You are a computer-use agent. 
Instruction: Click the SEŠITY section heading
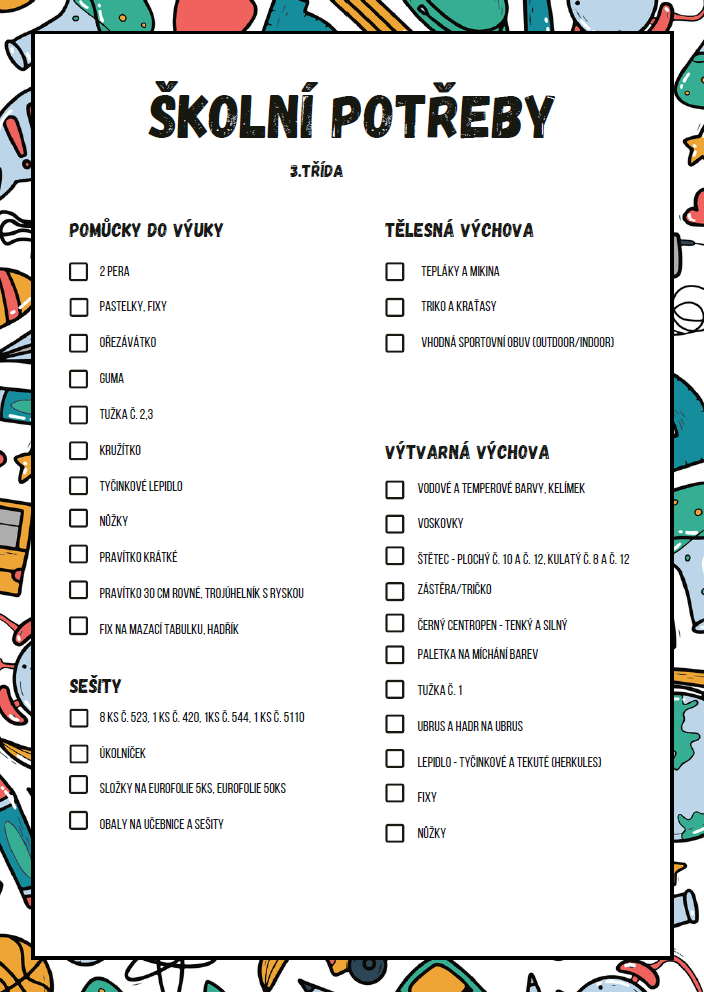tap(95, 686)
